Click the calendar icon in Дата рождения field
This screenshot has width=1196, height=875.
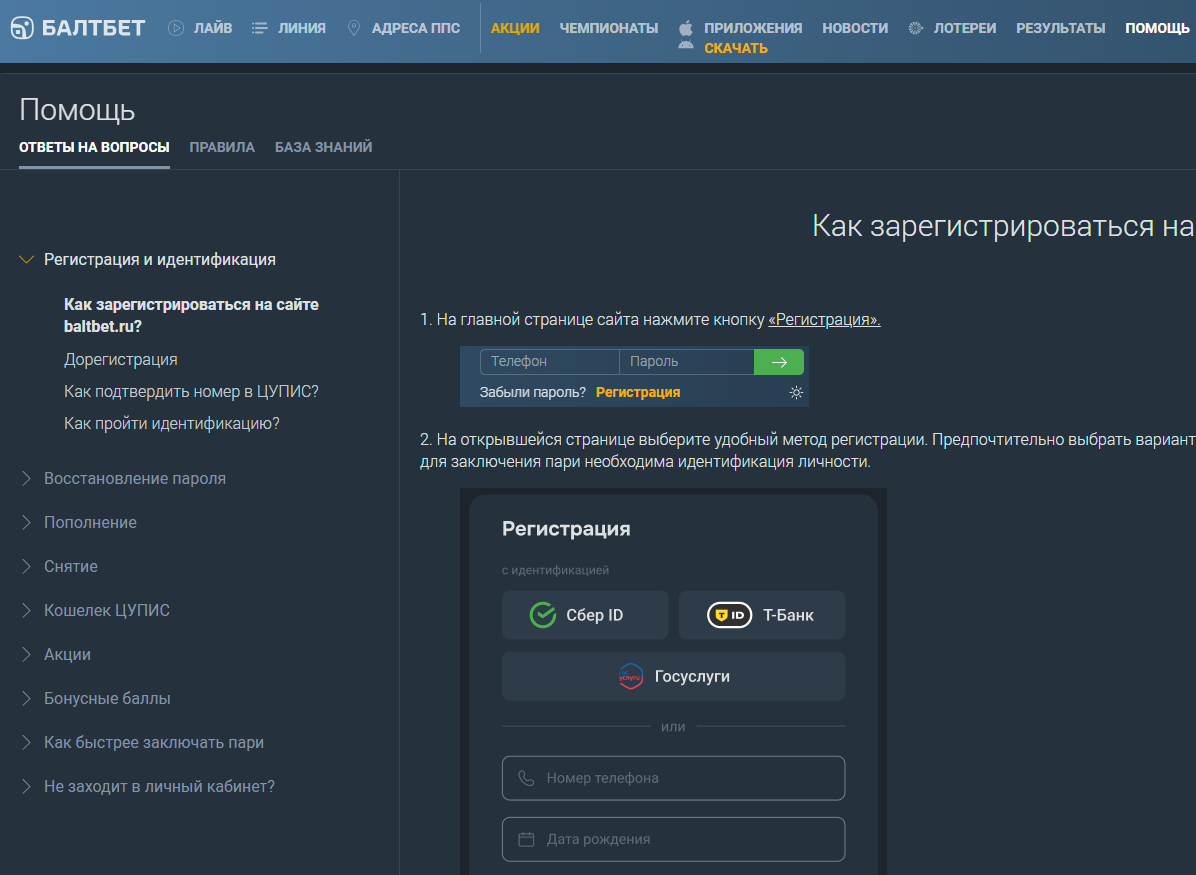[x=526, y=839]
